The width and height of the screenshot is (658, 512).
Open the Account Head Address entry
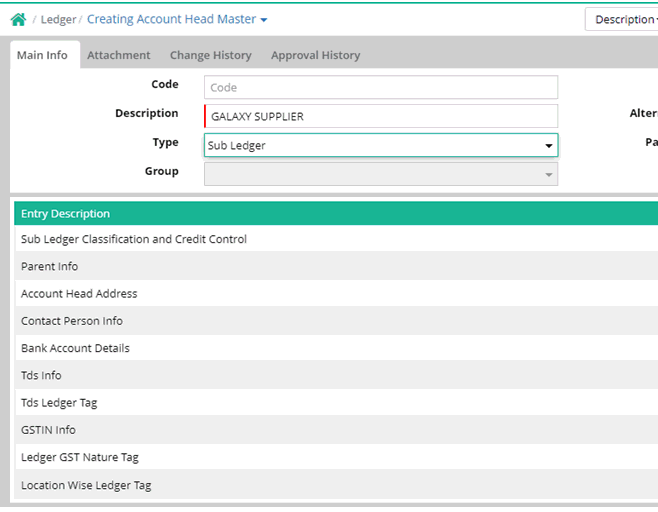pyautogui.click(x=79, y=294)
